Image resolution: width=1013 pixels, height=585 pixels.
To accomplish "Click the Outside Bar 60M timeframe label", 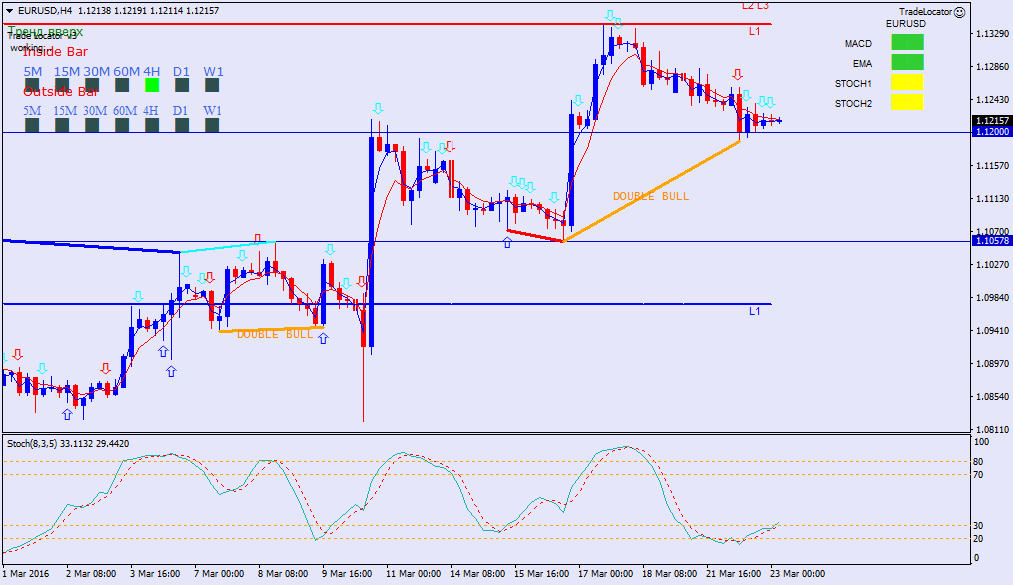I will [125, 111].
